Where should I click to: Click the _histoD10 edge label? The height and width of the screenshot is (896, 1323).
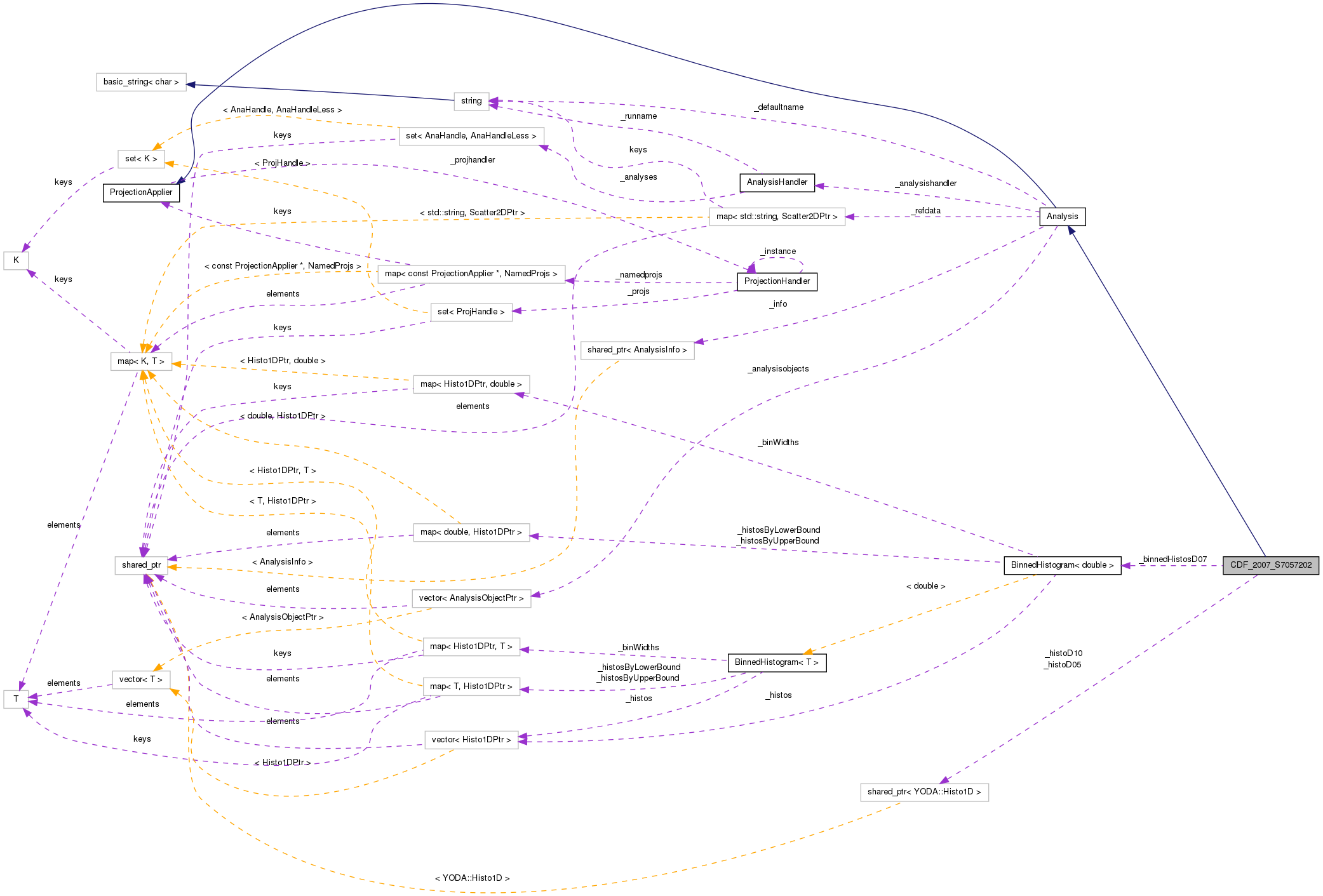(x=1063, y=653)
